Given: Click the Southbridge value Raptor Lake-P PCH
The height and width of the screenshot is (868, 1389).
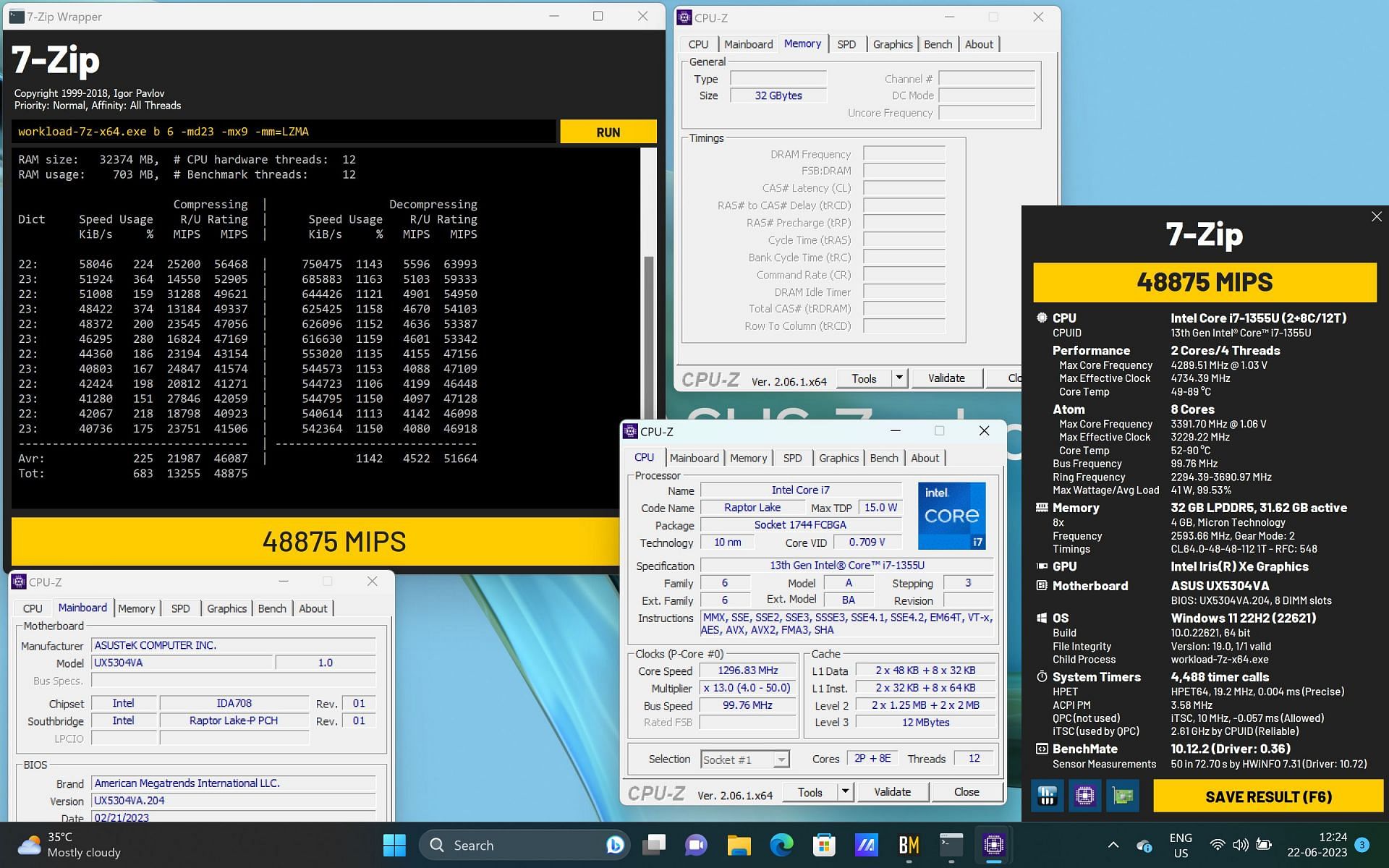Looking at the screenshot, I should pyautogui.click(x=234, y=720).
